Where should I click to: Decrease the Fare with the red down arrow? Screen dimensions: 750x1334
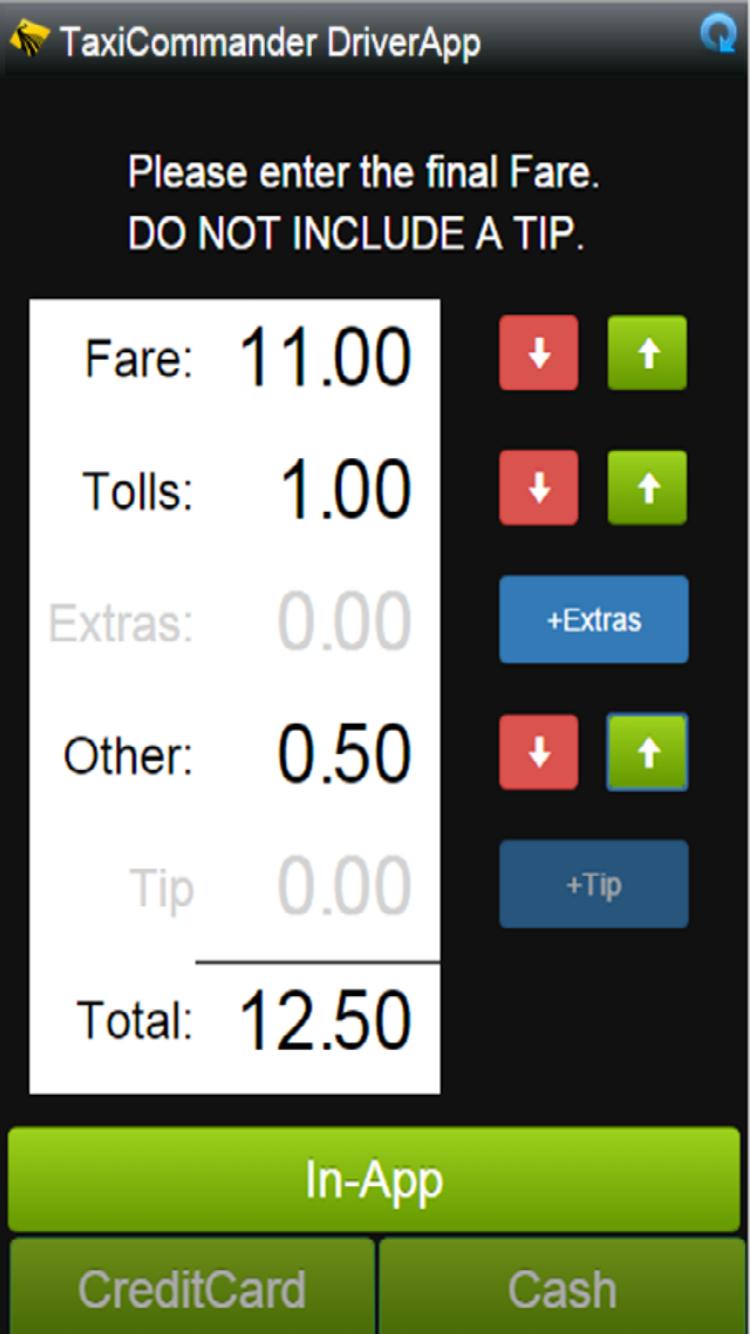538,354
